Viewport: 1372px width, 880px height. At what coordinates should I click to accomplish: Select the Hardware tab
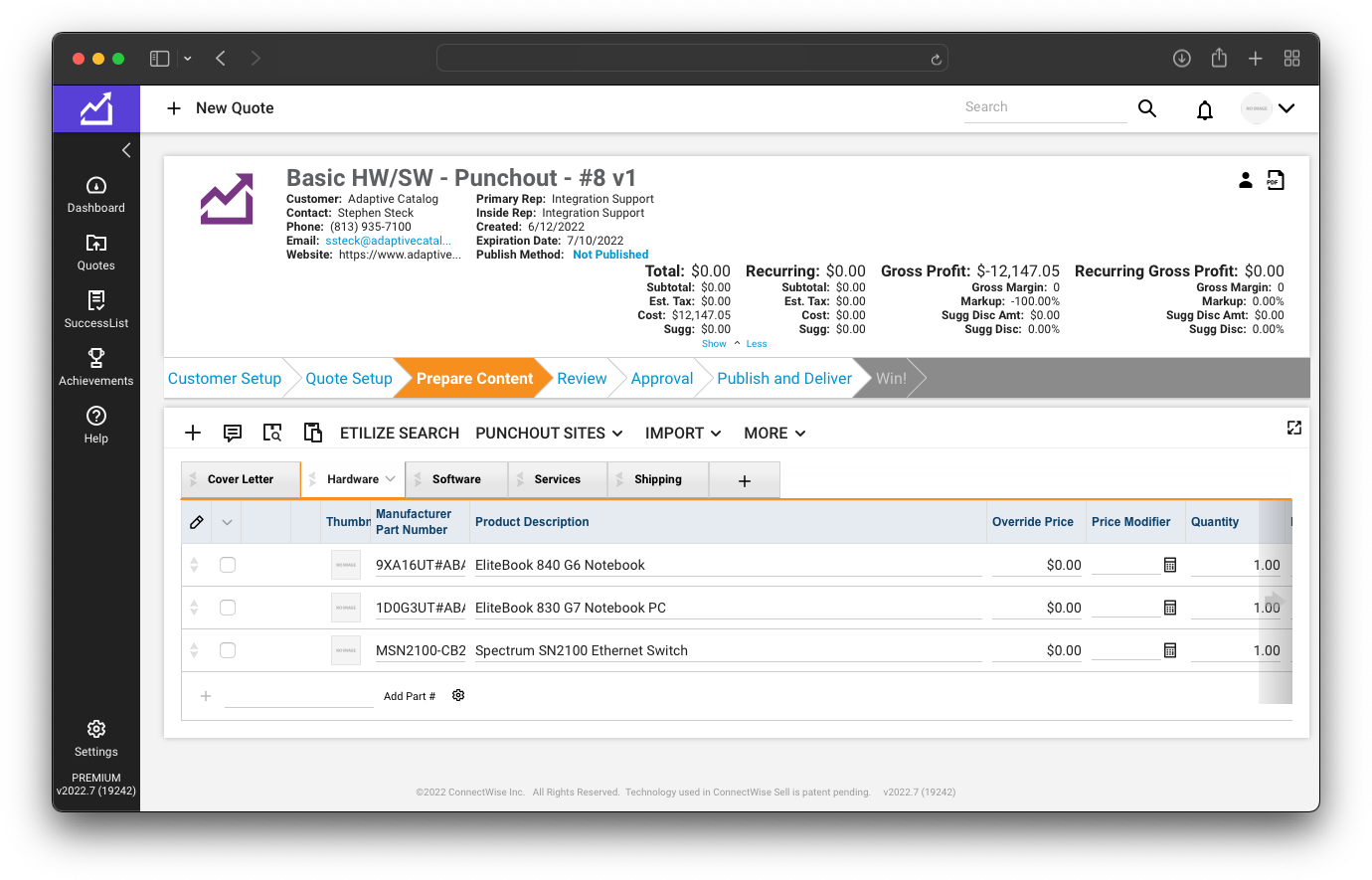353,479
